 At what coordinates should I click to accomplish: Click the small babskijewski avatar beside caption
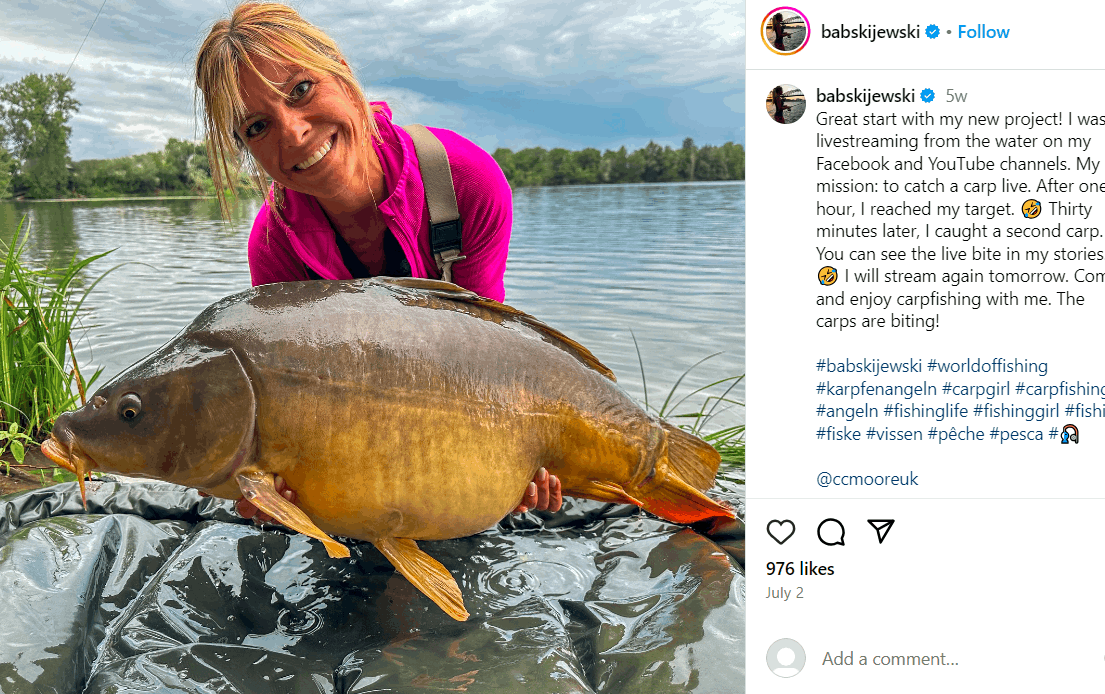click(x=786, y=104)
